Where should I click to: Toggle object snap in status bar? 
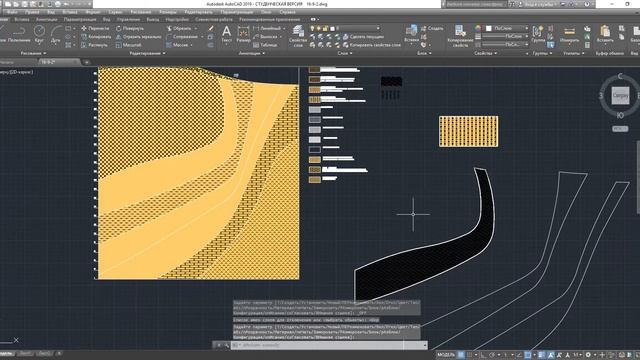[x=528, y=355]
